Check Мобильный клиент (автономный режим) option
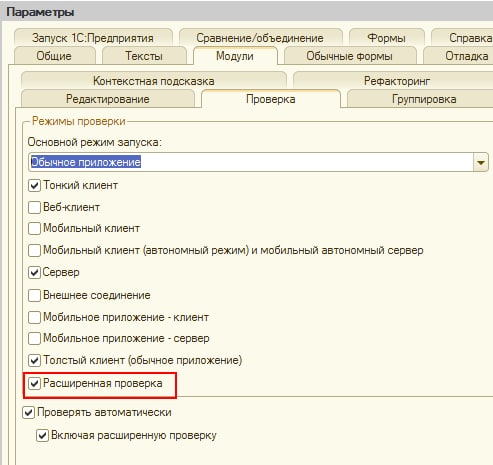Image resolution: width=493 pixels, height=465 pixels. [34, 250]
